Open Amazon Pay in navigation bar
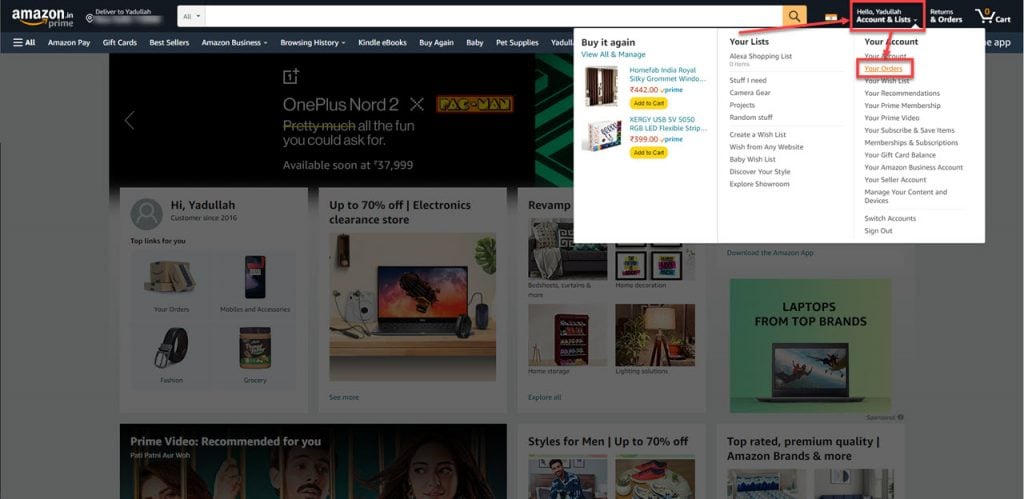Viewport: 1024px width, 499px height. (69, 42)
